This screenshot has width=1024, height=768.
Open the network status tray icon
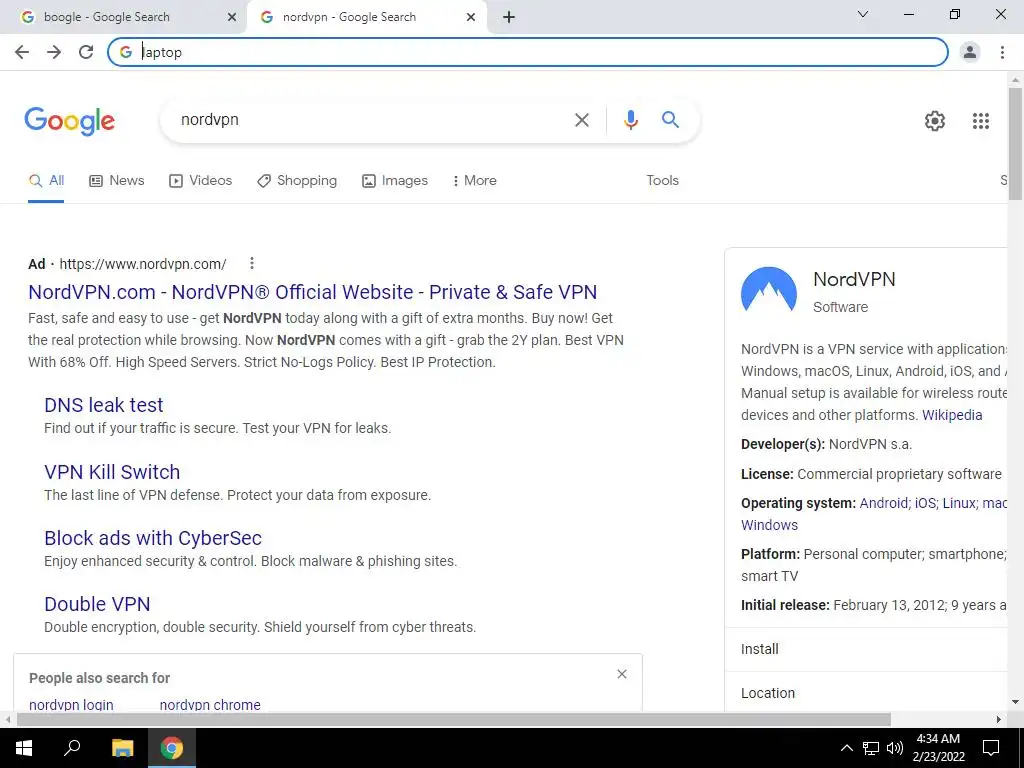[x=871, y=748]
